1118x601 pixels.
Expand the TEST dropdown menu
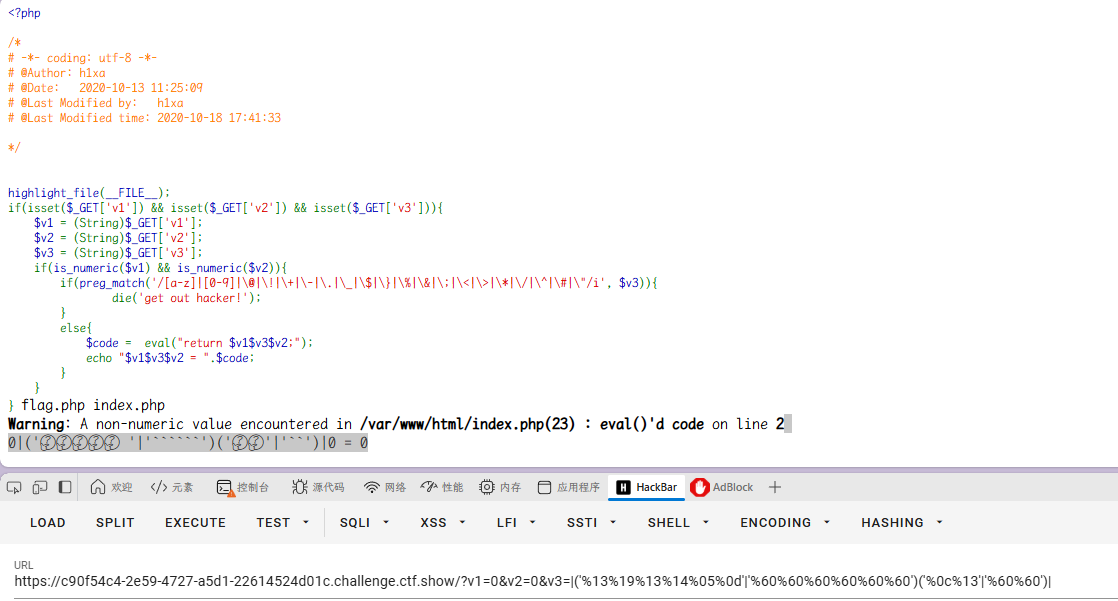pyautogui.click(x=283, y=523)
